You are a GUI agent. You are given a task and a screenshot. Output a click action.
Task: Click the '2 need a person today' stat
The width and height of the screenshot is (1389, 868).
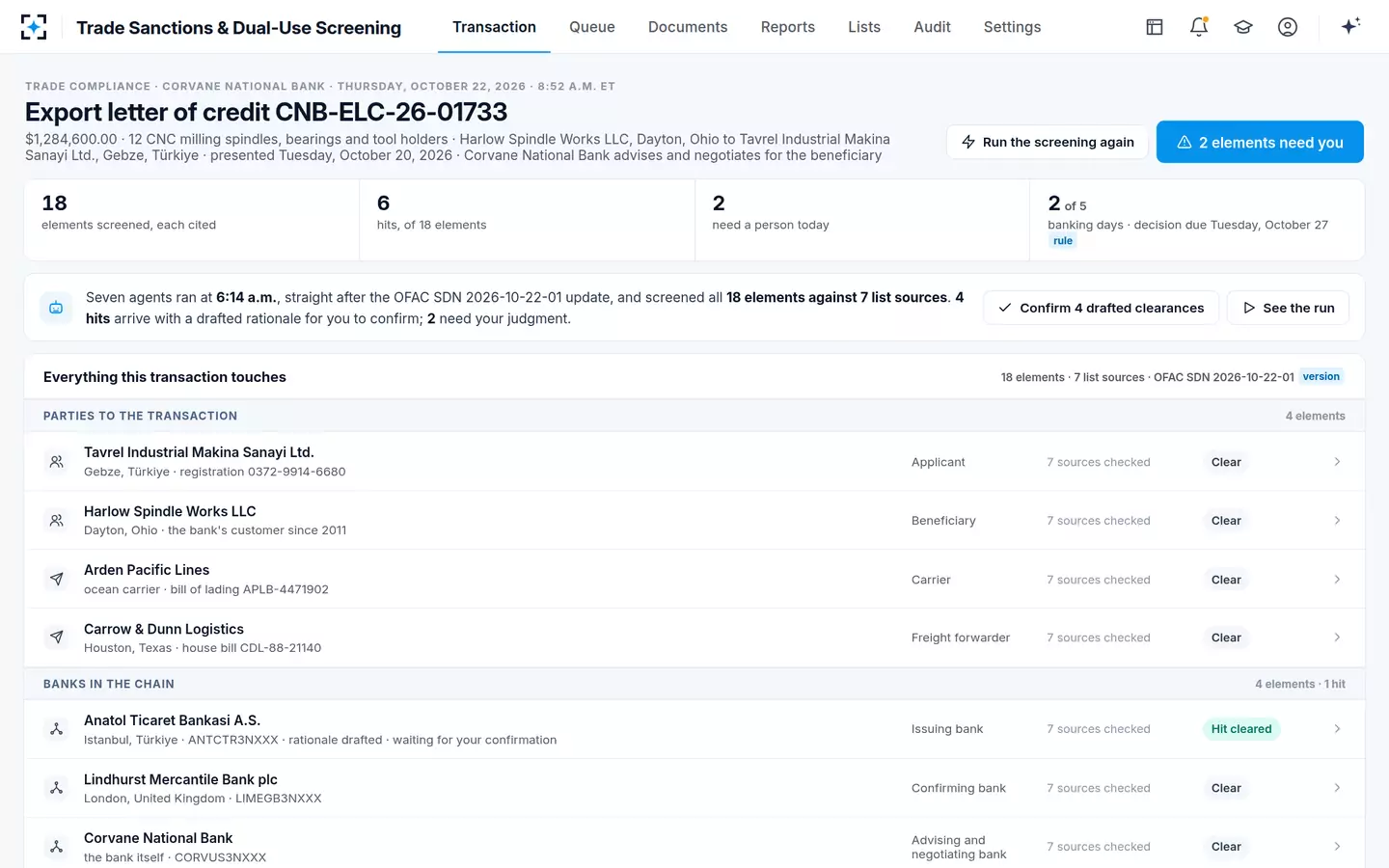click(x=862, y=220)
